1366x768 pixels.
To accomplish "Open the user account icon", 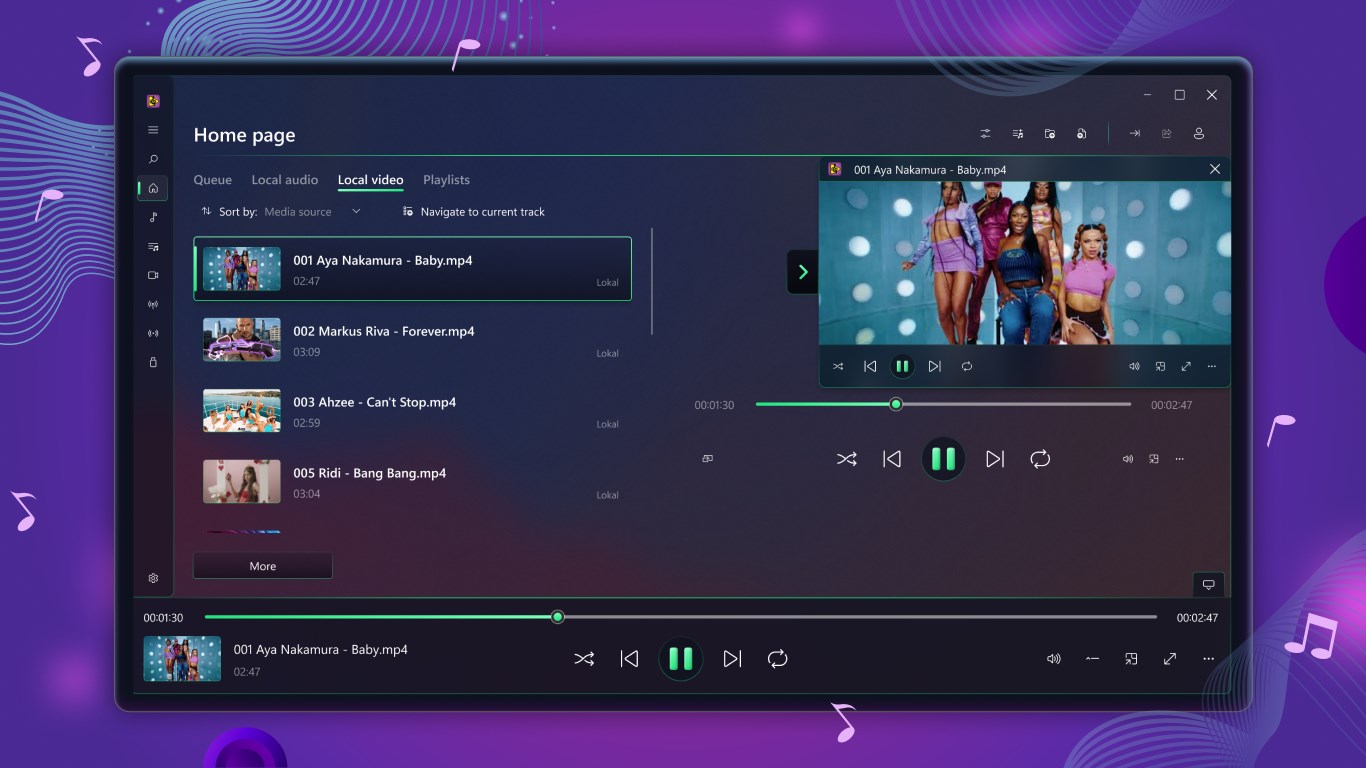I will pos(1198,133).
